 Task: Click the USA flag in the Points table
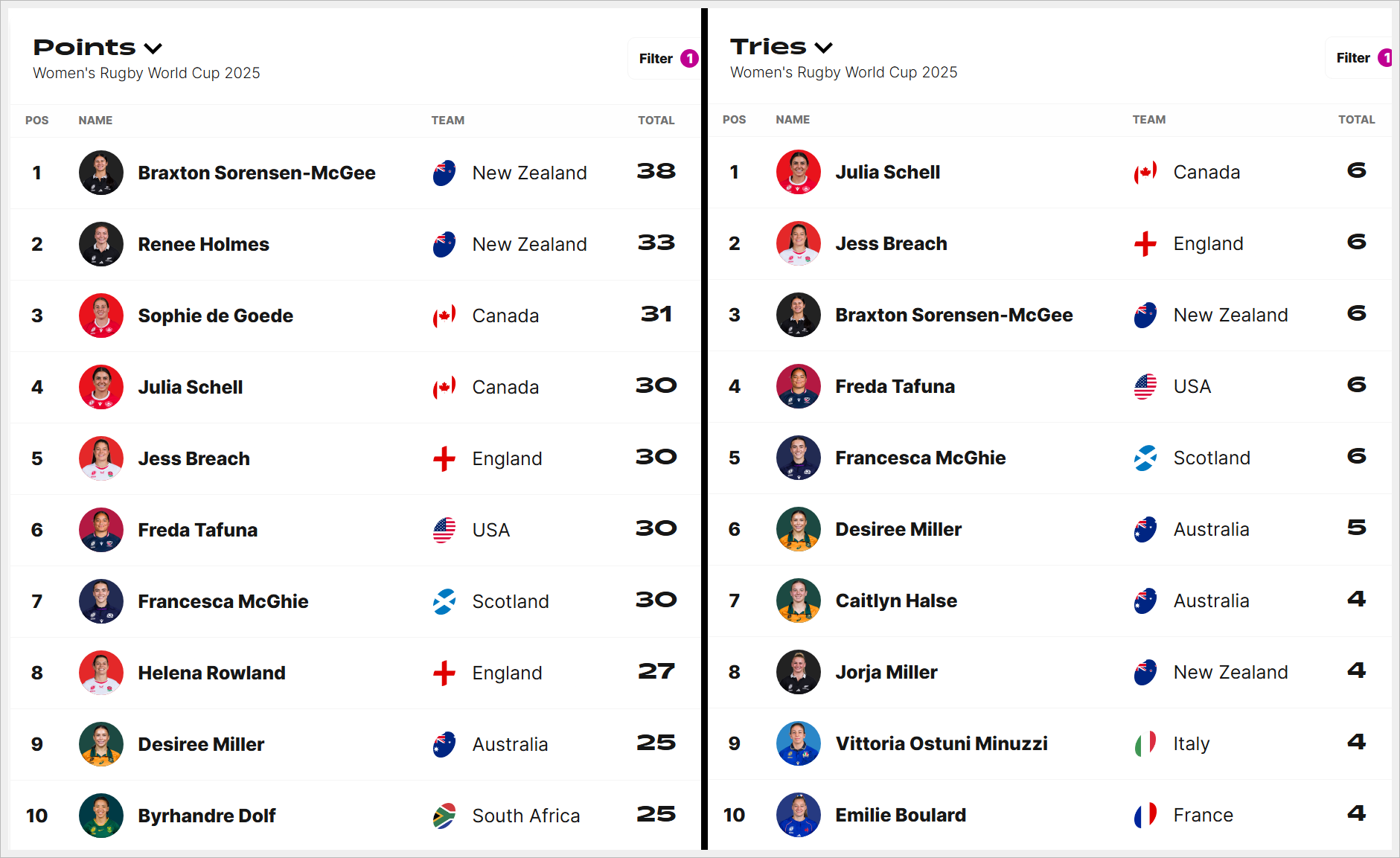(444, 530)
